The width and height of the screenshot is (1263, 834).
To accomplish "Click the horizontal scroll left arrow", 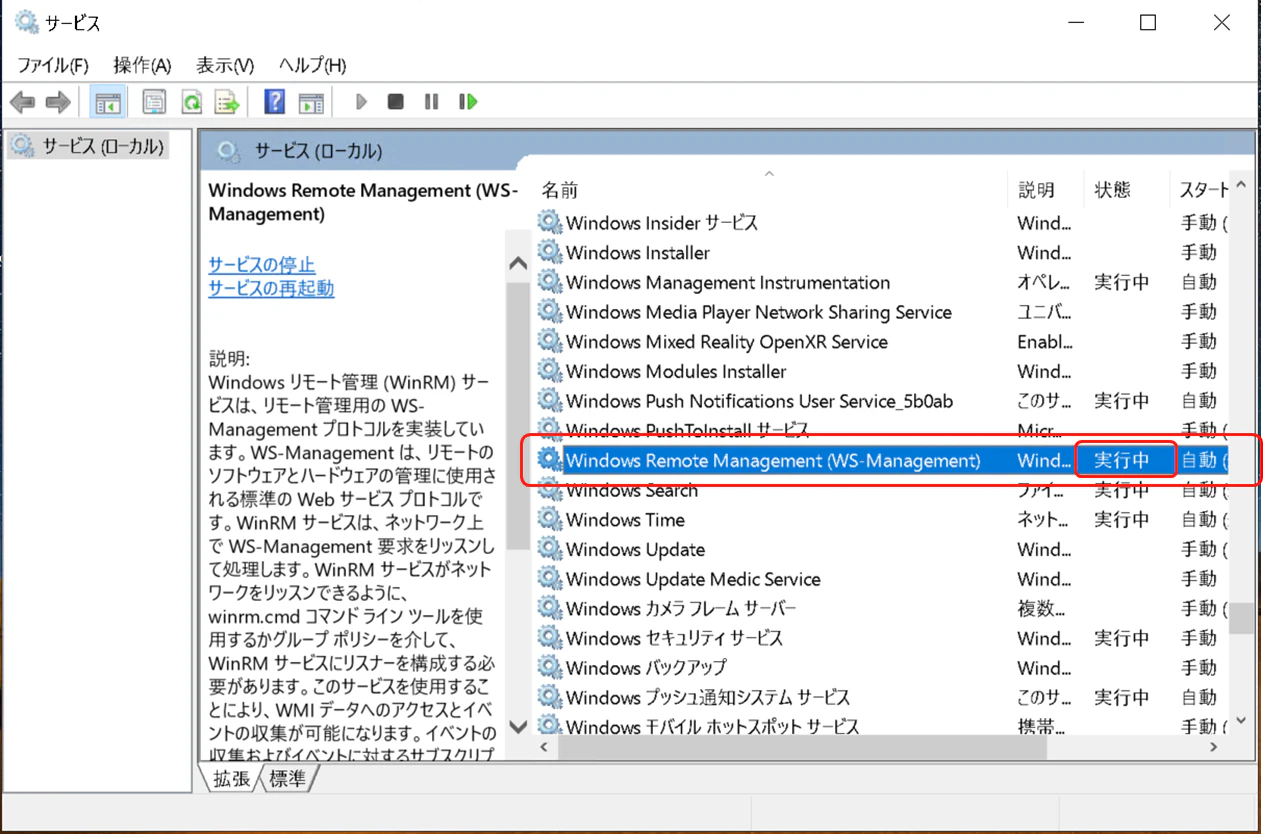I will pos(546,747).
